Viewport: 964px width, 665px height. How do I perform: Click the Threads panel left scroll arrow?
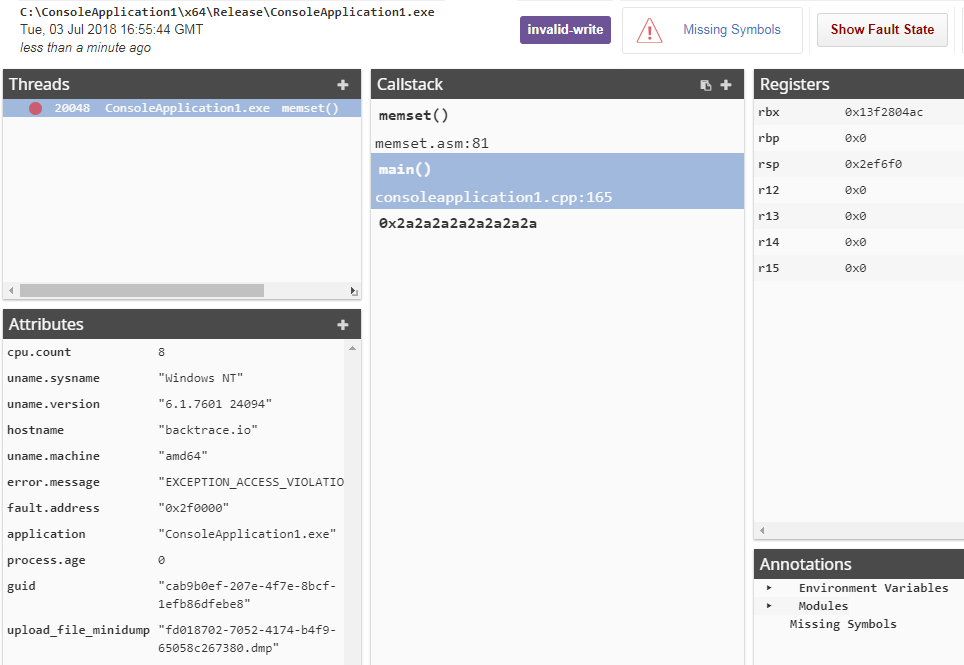(x=11, y=291)
